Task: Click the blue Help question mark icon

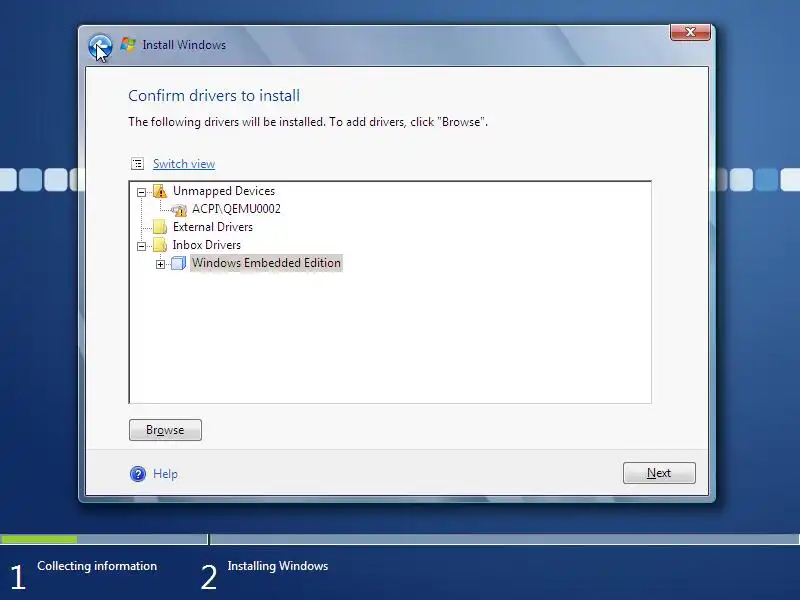Action: [138, 474]
